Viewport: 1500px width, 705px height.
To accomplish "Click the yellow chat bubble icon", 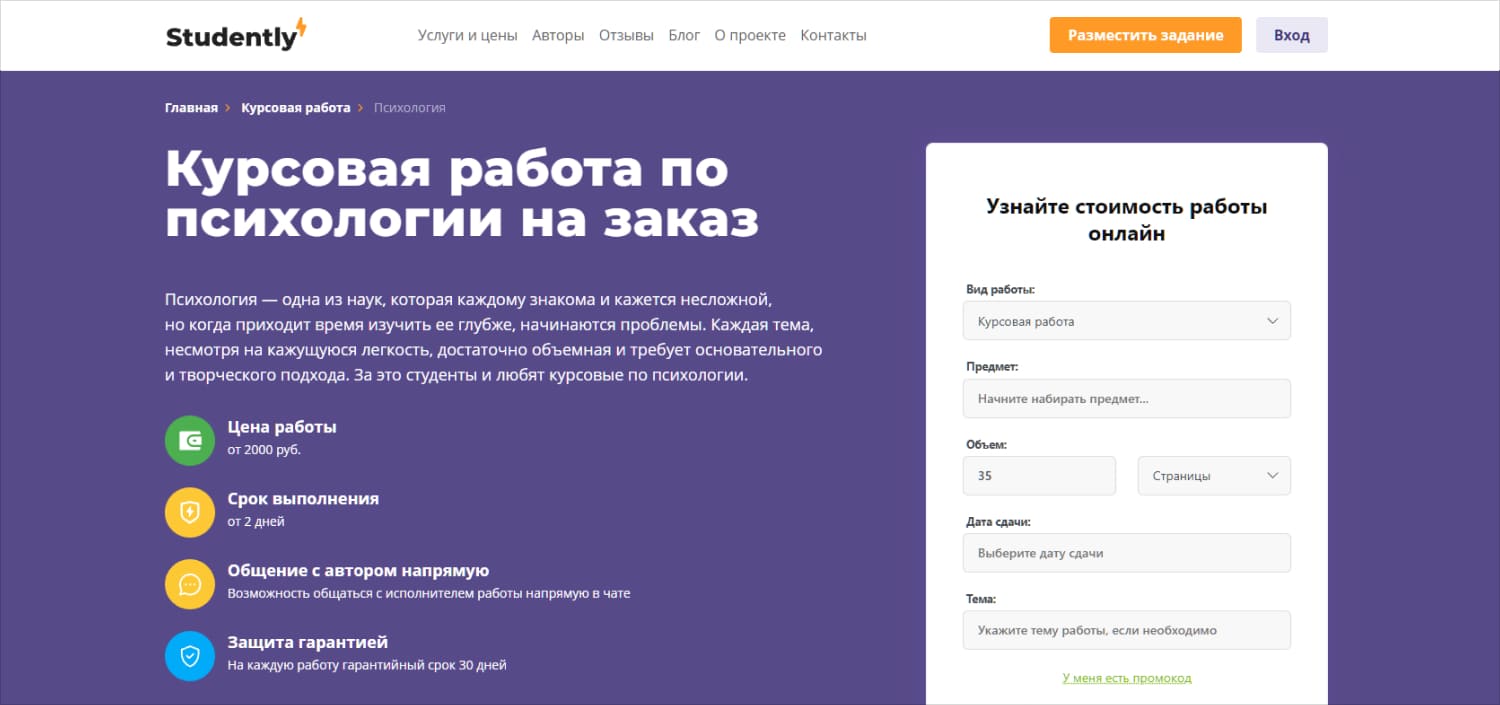I will pos(190,584).
